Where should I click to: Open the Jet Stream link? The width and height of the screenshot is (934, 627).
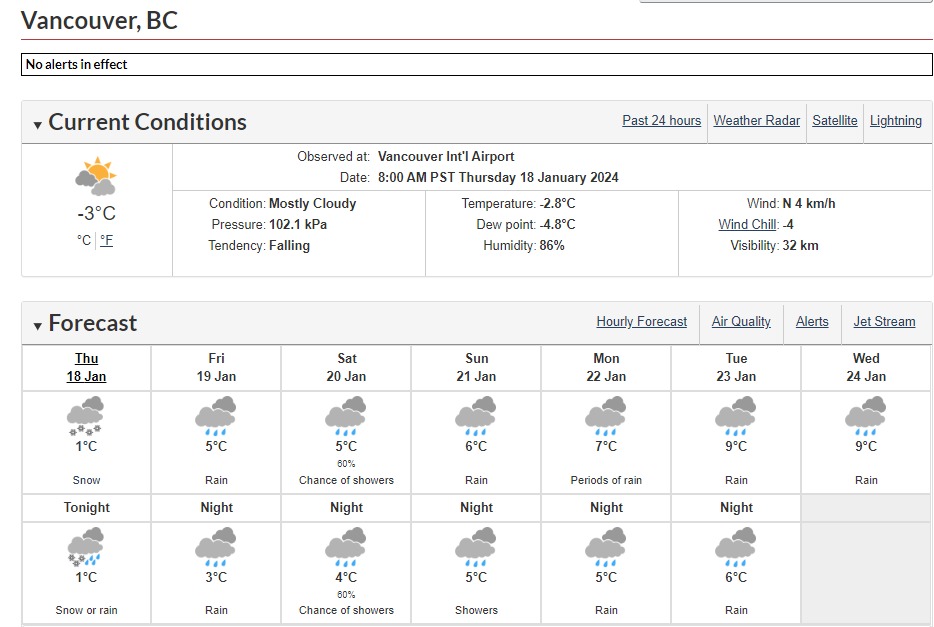[884, 321]
